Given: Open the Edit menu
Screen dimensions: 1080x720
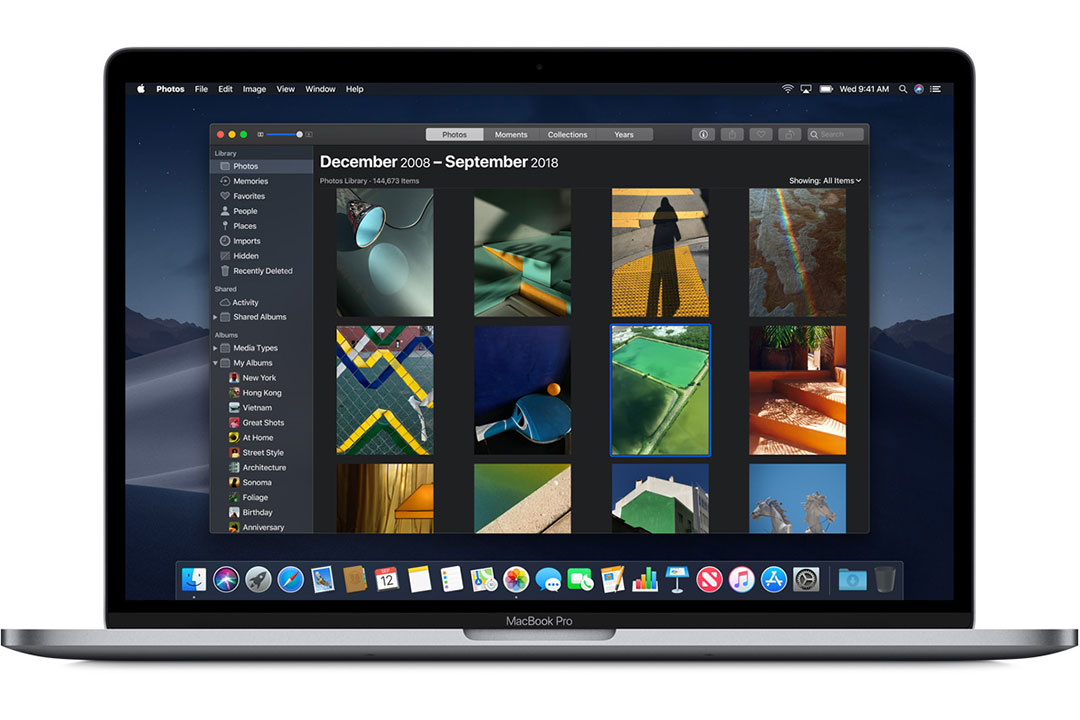Looking at the screenshot, I should pos(225,89).
